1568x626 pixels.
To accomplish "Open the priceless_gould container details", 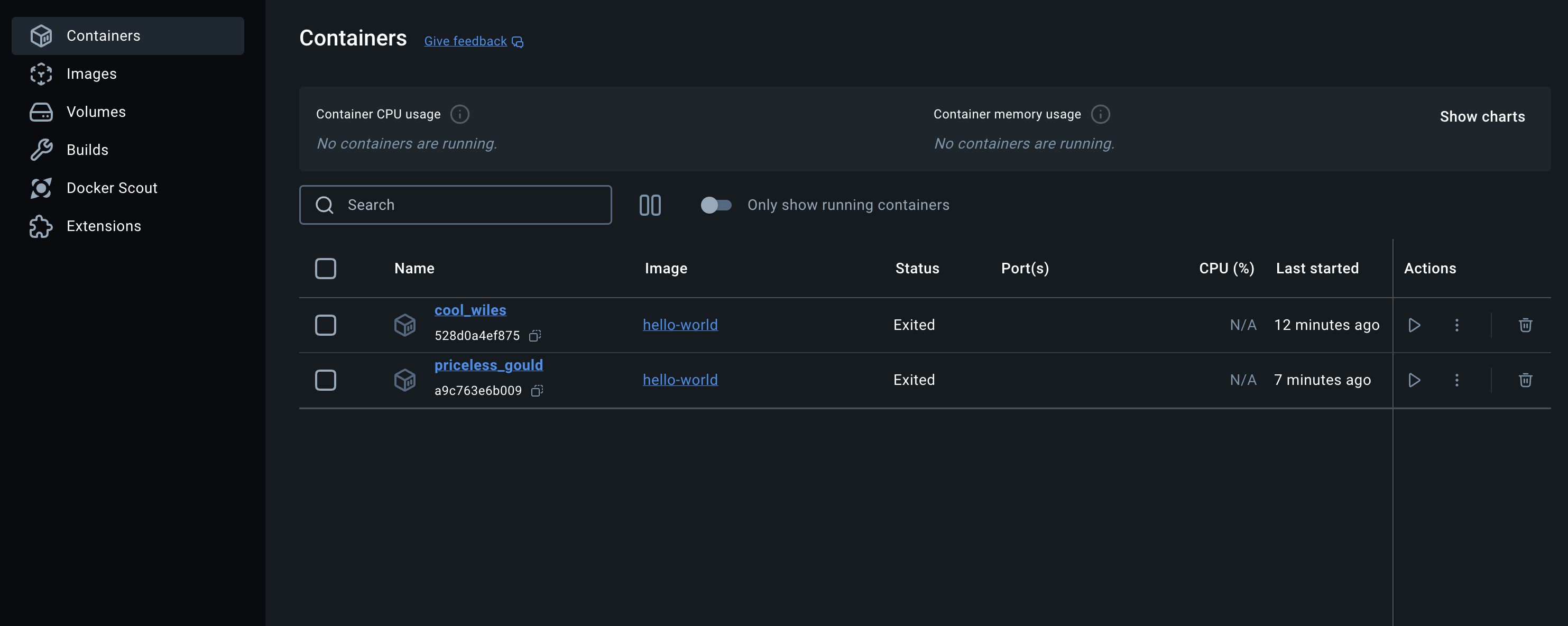I will (489, 365).
